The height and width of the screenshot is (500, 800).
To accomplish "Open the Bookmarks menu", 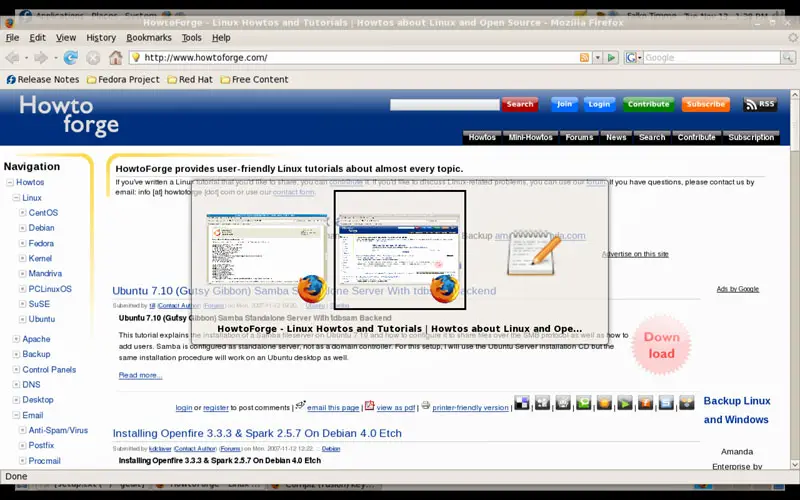I will 149,38.
